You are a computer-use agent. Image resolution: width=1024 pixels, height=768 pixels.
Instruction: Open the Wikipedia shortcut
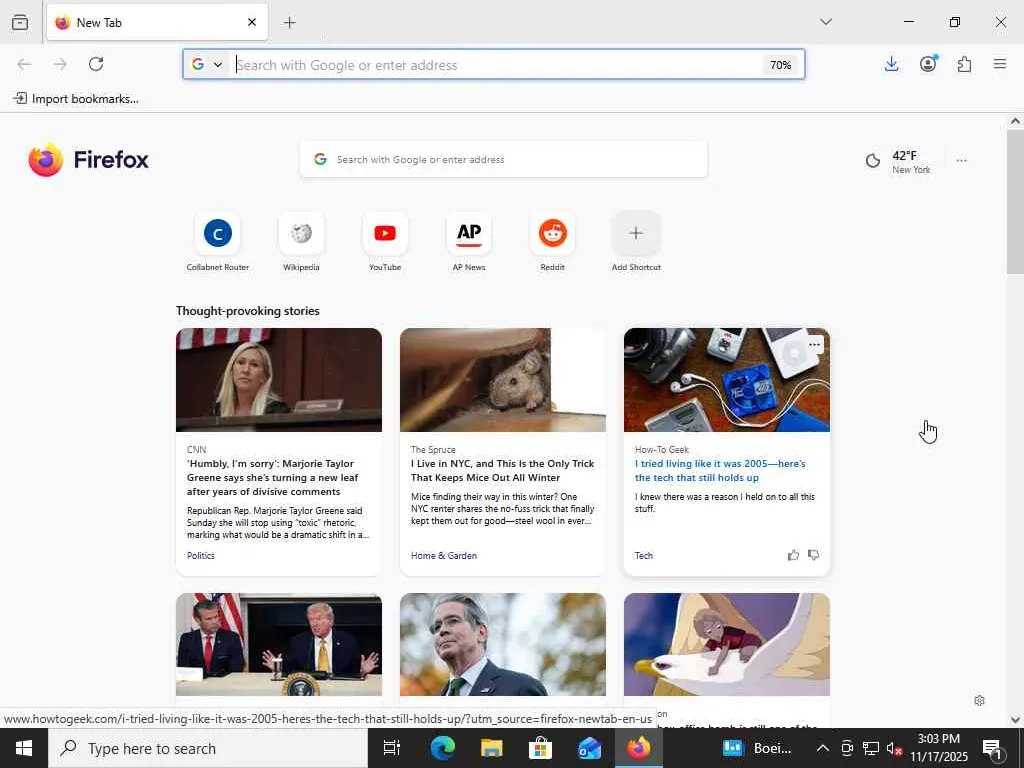(301, 241)
